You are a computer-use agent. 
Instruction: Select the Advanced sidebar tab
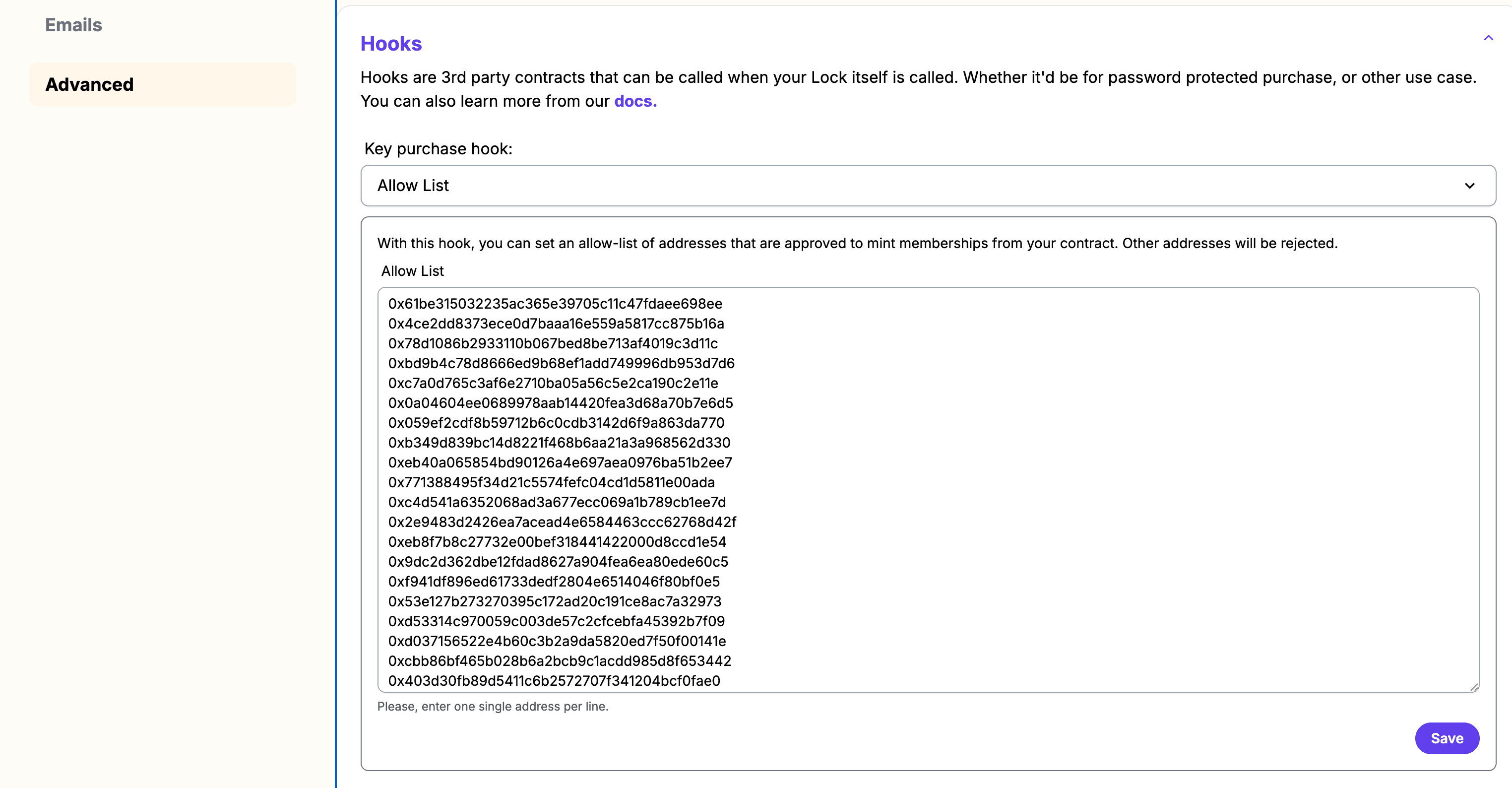pos(162,84)
